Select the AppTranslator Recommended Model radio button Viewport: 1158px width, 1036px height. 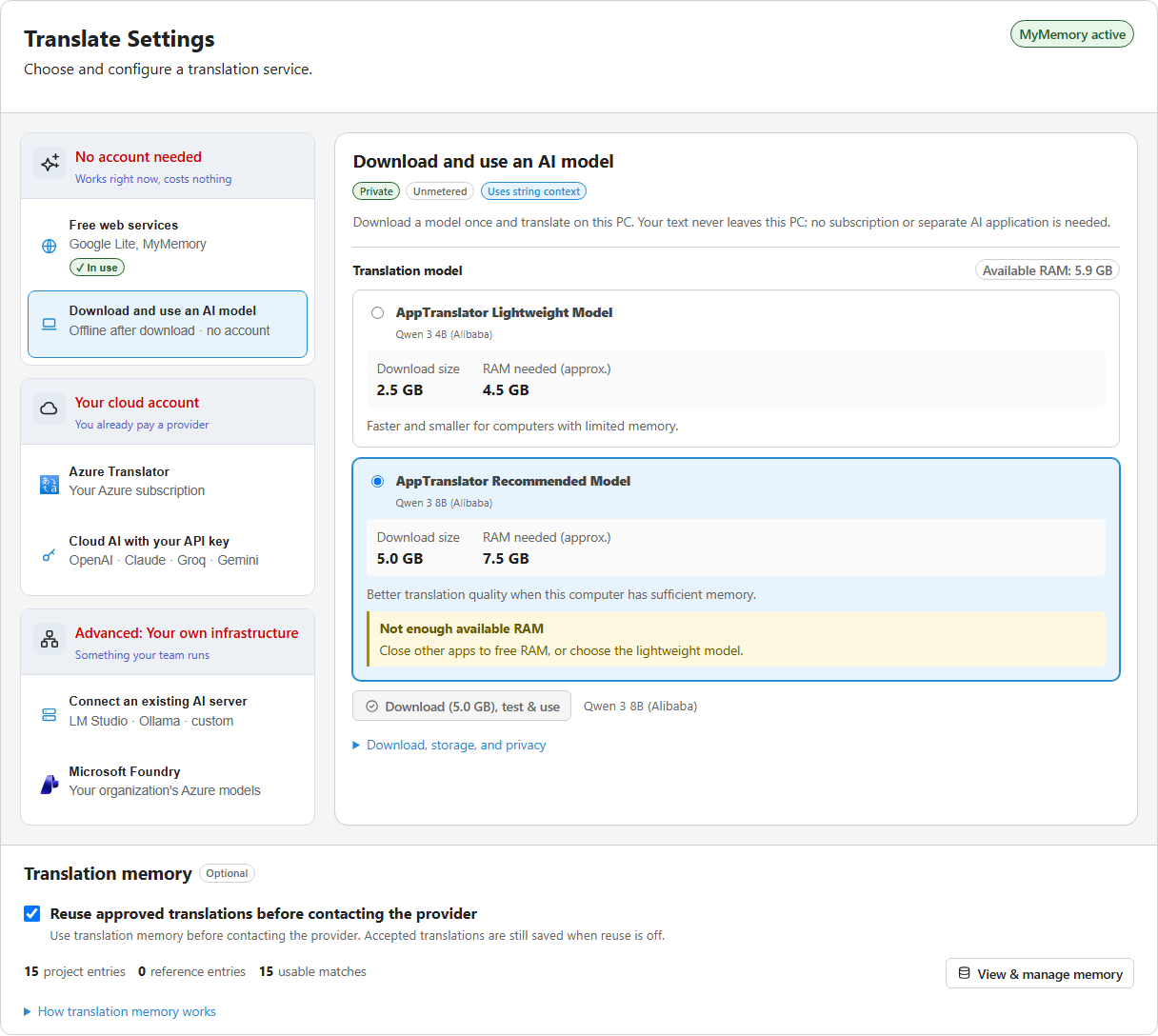tap(378, 481)
